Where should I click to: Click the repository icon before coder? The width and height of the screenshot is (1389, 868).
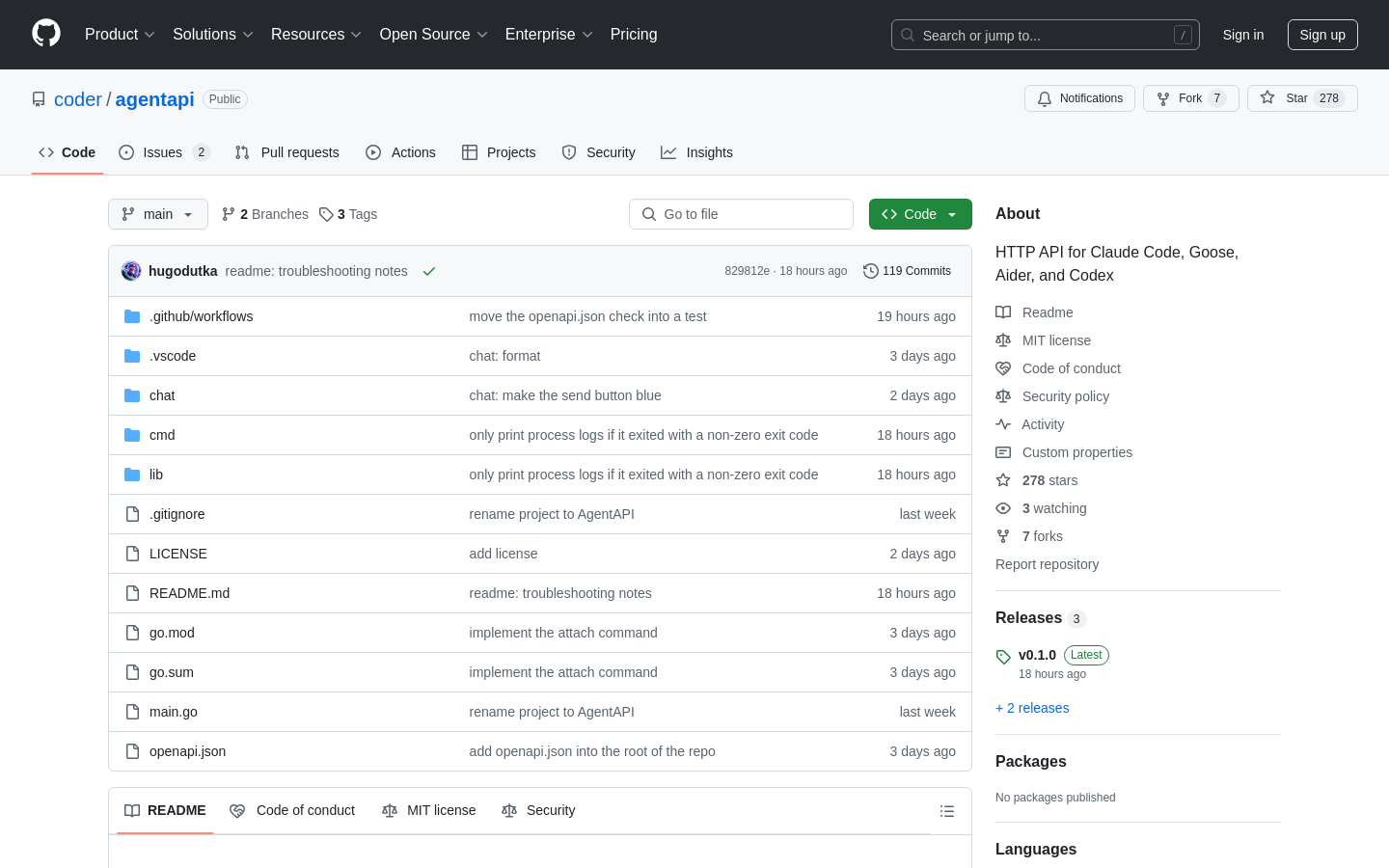(39, 99)
